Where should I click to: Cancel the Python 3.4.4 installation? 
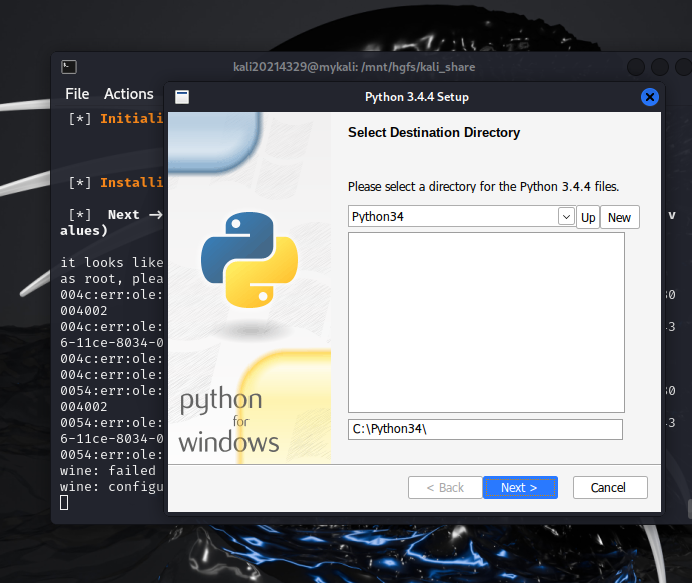pyautogui.click(x=610, y=487)
